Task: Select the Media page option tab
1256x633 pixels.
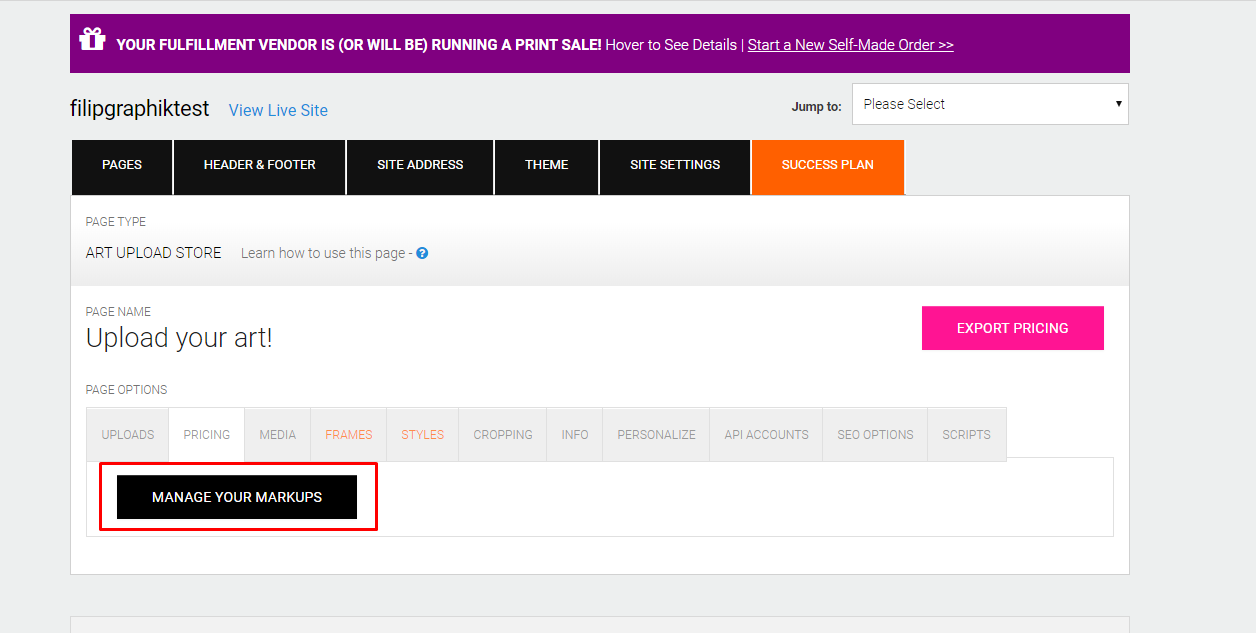Action: click(x=277, y=435)
